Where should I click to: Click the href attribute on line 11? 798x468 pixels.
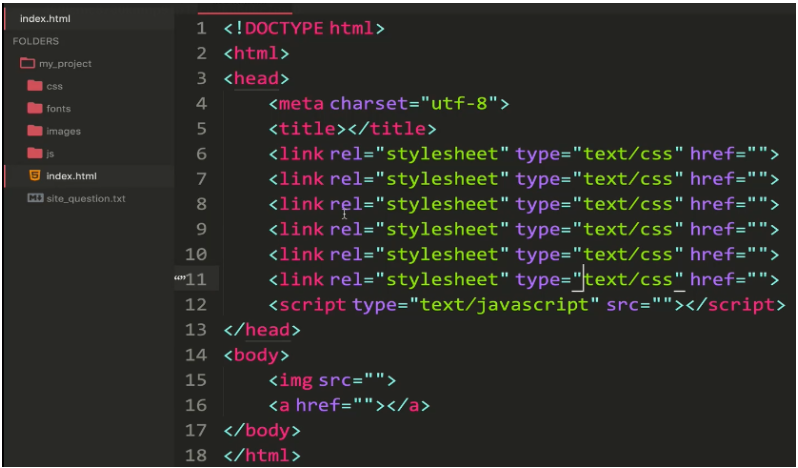click(x=712, y=279)
